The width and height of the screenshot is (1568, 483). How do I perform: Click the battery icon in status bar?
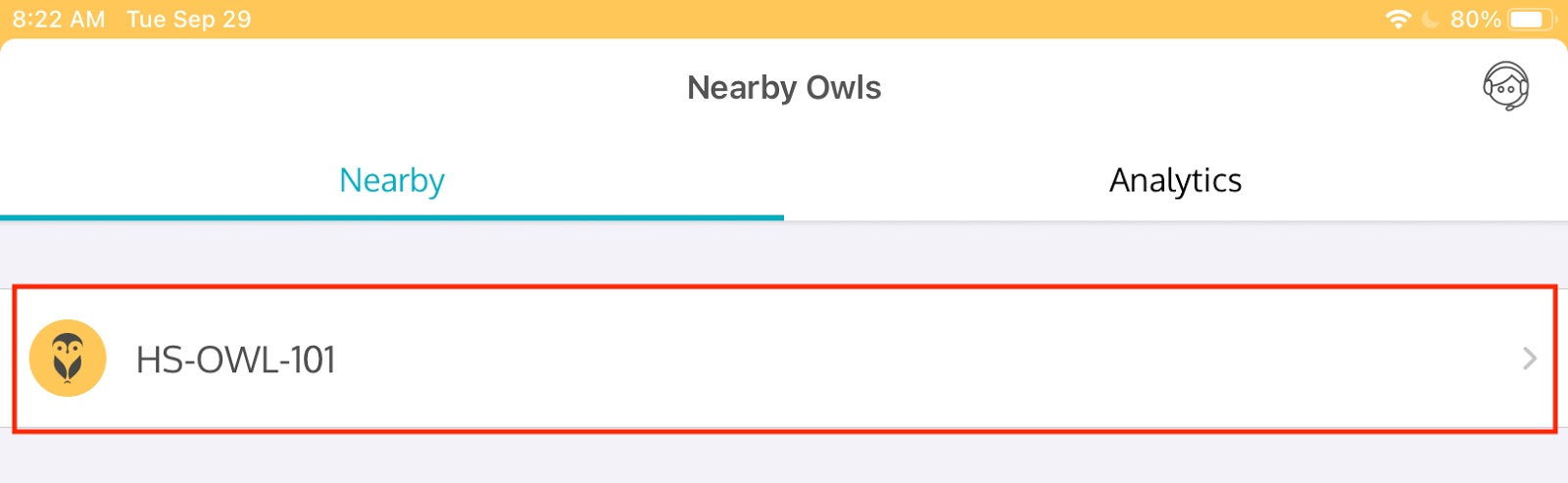tap(1531, 20)
